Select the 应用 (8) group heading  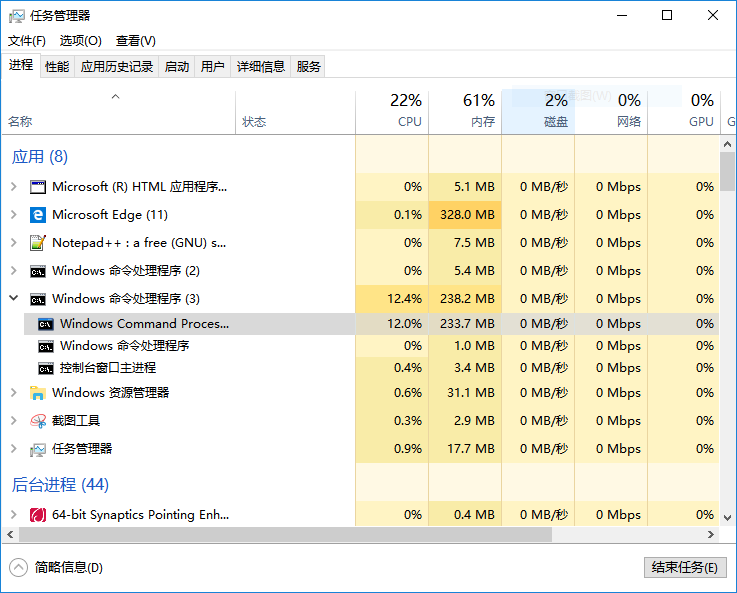39,156
